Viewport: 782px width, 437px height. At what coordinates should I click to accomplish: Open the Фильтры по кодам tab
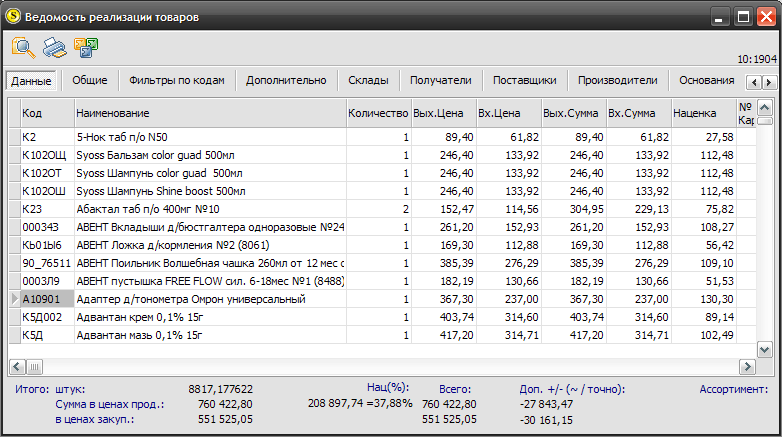(177, 80)
